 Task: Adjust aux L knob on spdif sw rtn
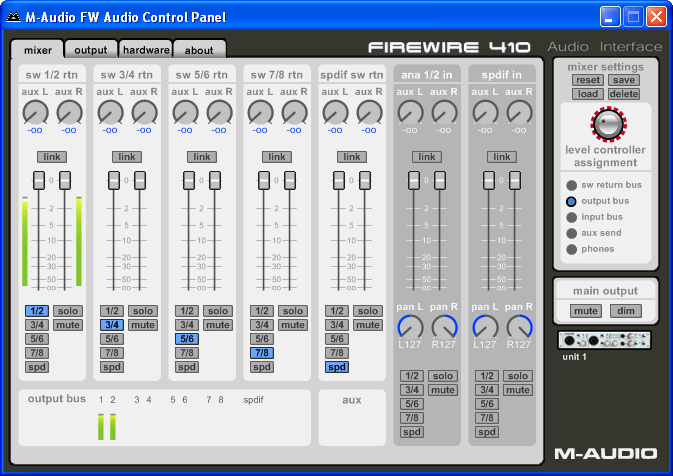[x=335, y=112]
